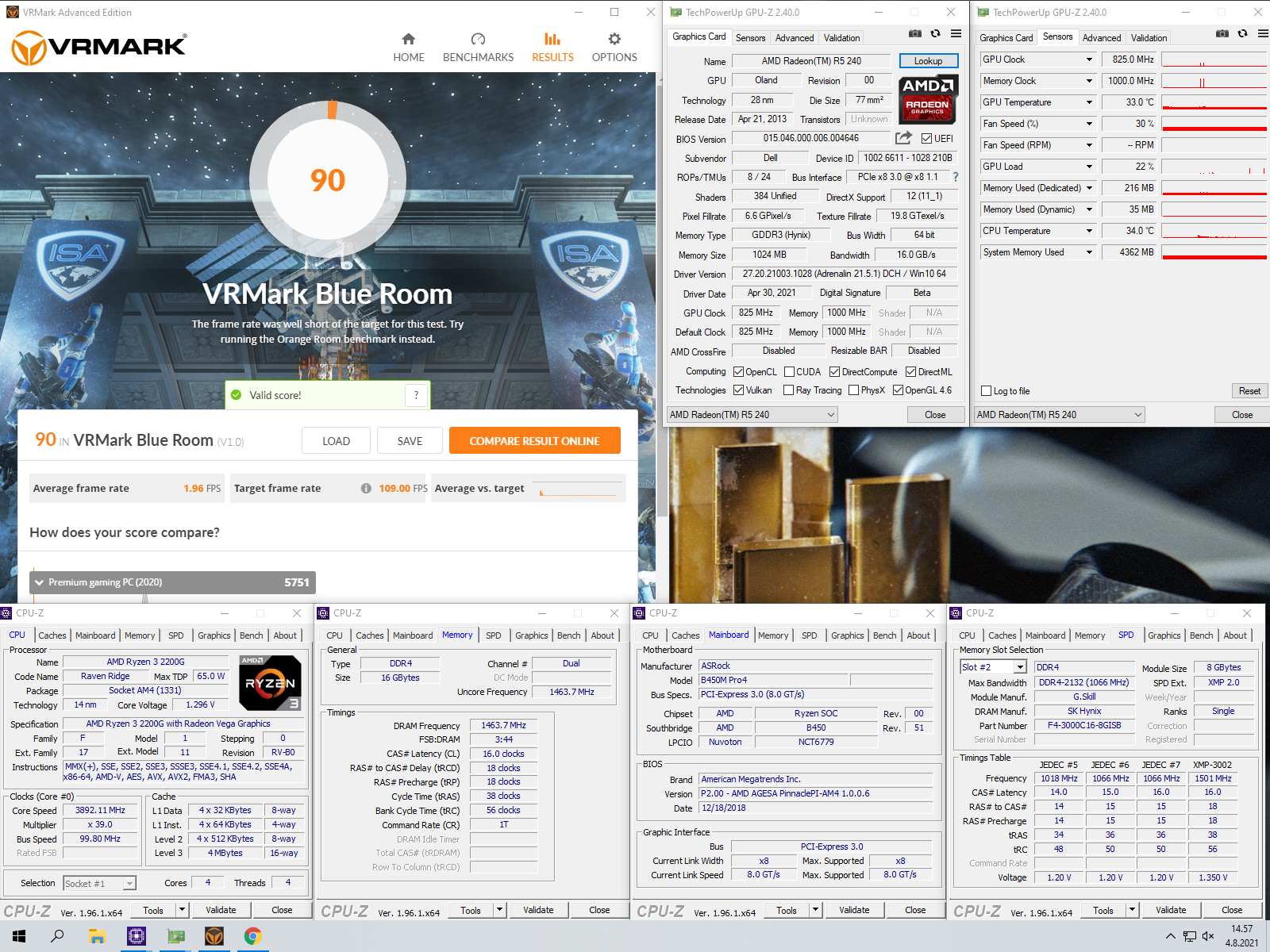Click the Ryzen 3 logo in CPU-Z

(x=270, y=682)
